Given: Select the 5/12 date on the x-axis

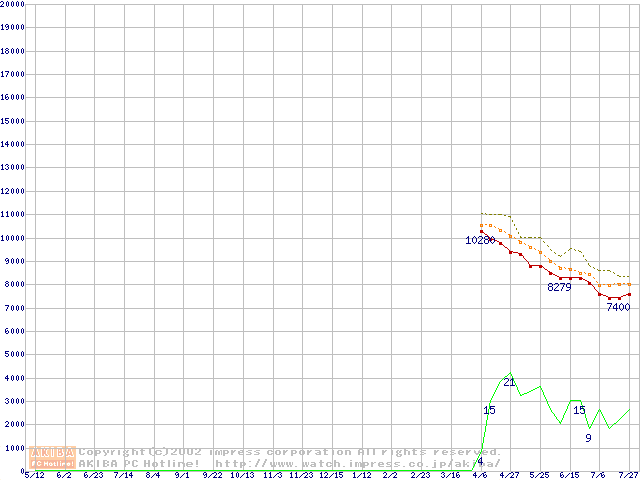Looking at the screenshot, I should 34,475.
